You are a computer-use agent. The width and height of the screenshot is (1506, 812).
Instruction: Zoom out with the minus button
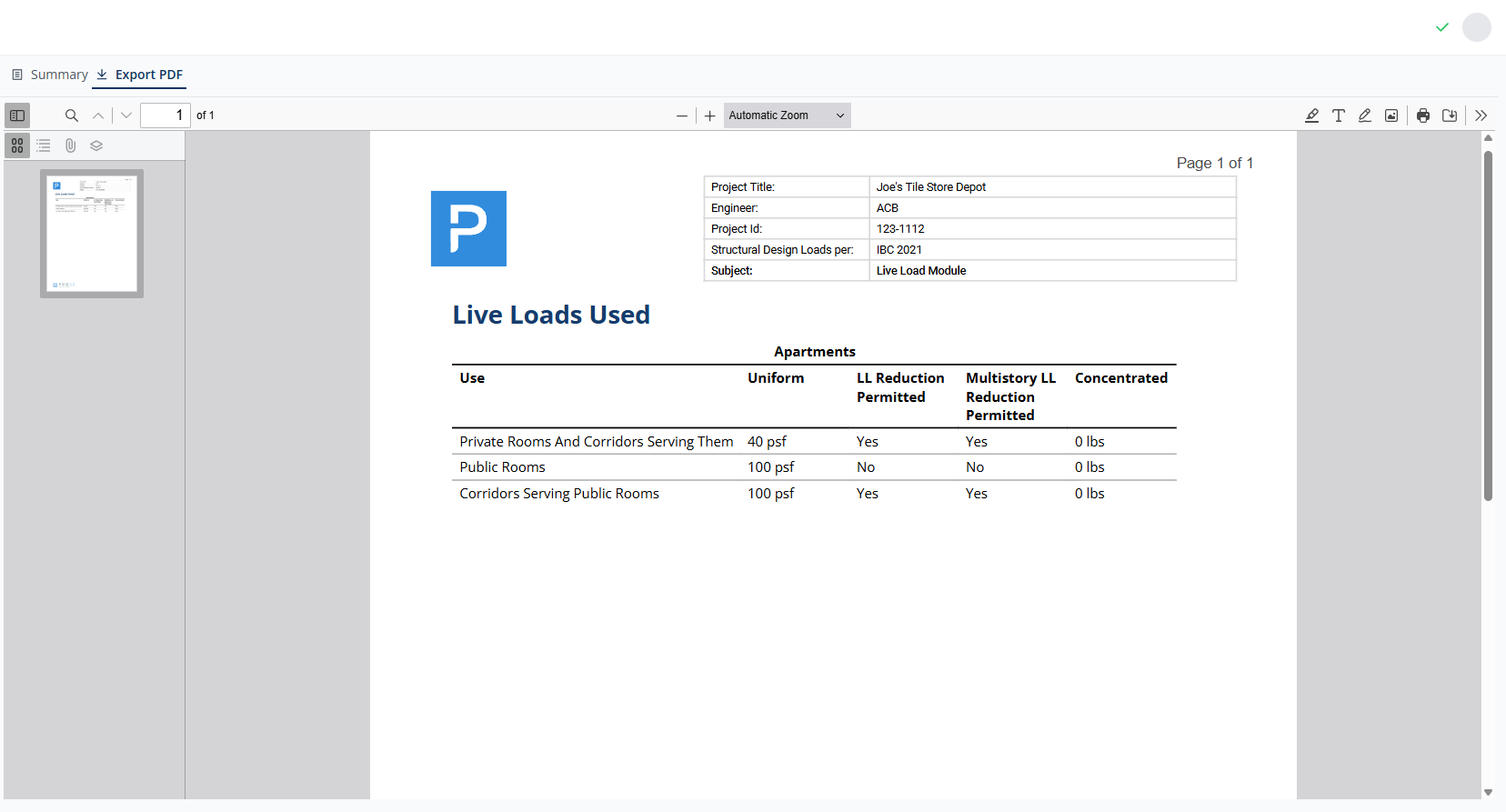pyautogui.click(x=682, y=115)
